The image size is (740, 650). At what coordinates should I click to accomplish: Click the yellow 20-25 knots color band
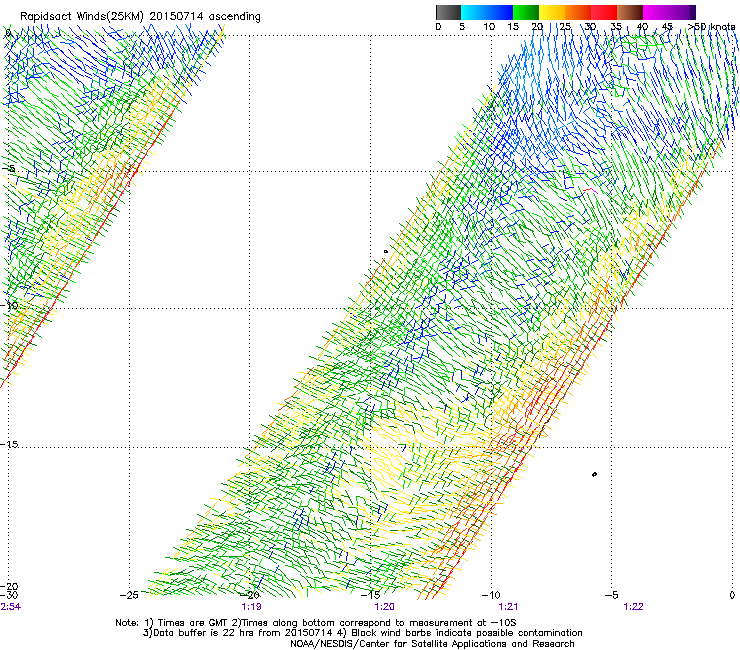[552, 12]
